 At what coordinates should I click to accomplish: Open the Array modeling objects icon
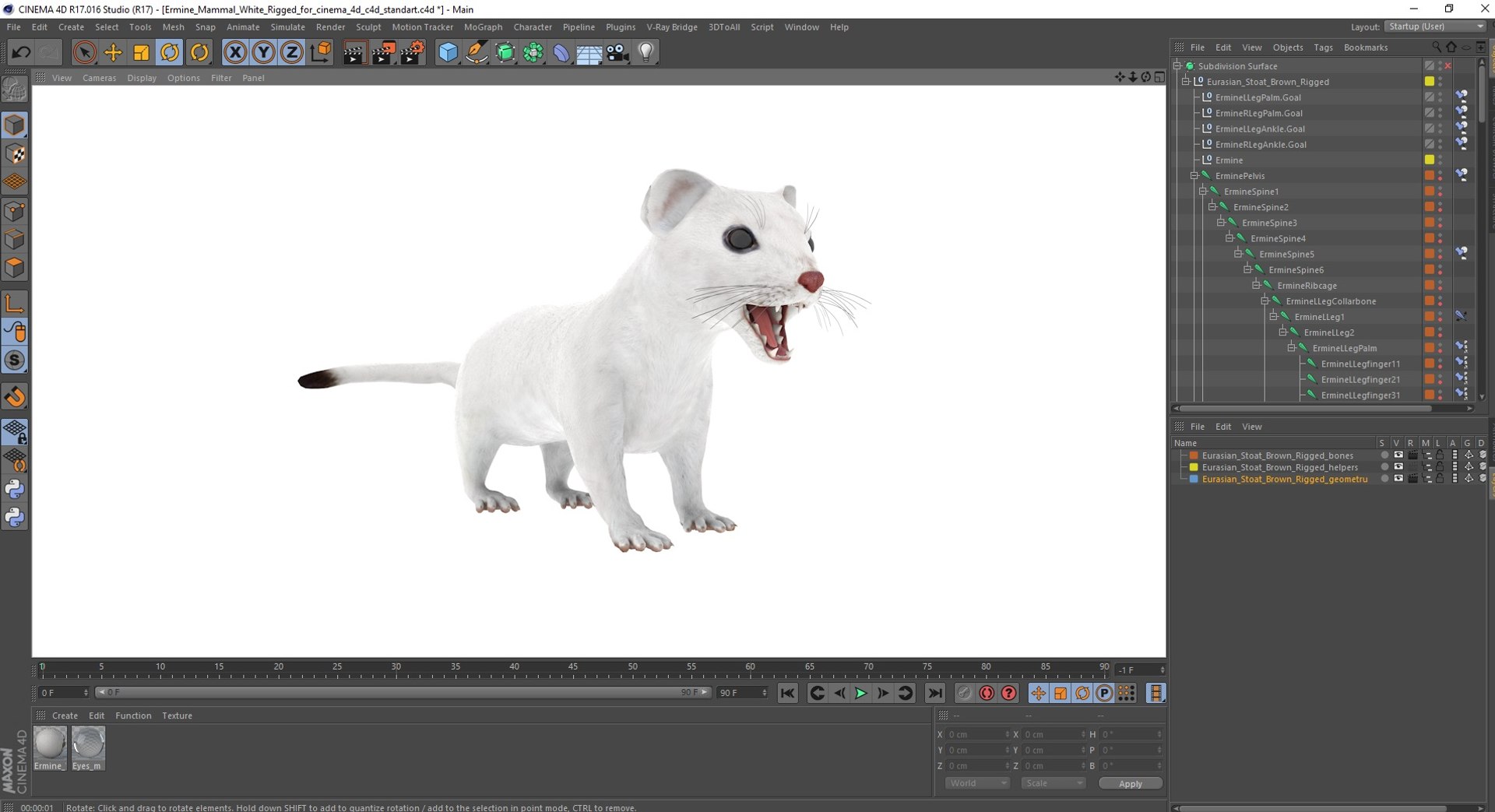(533, 52)
